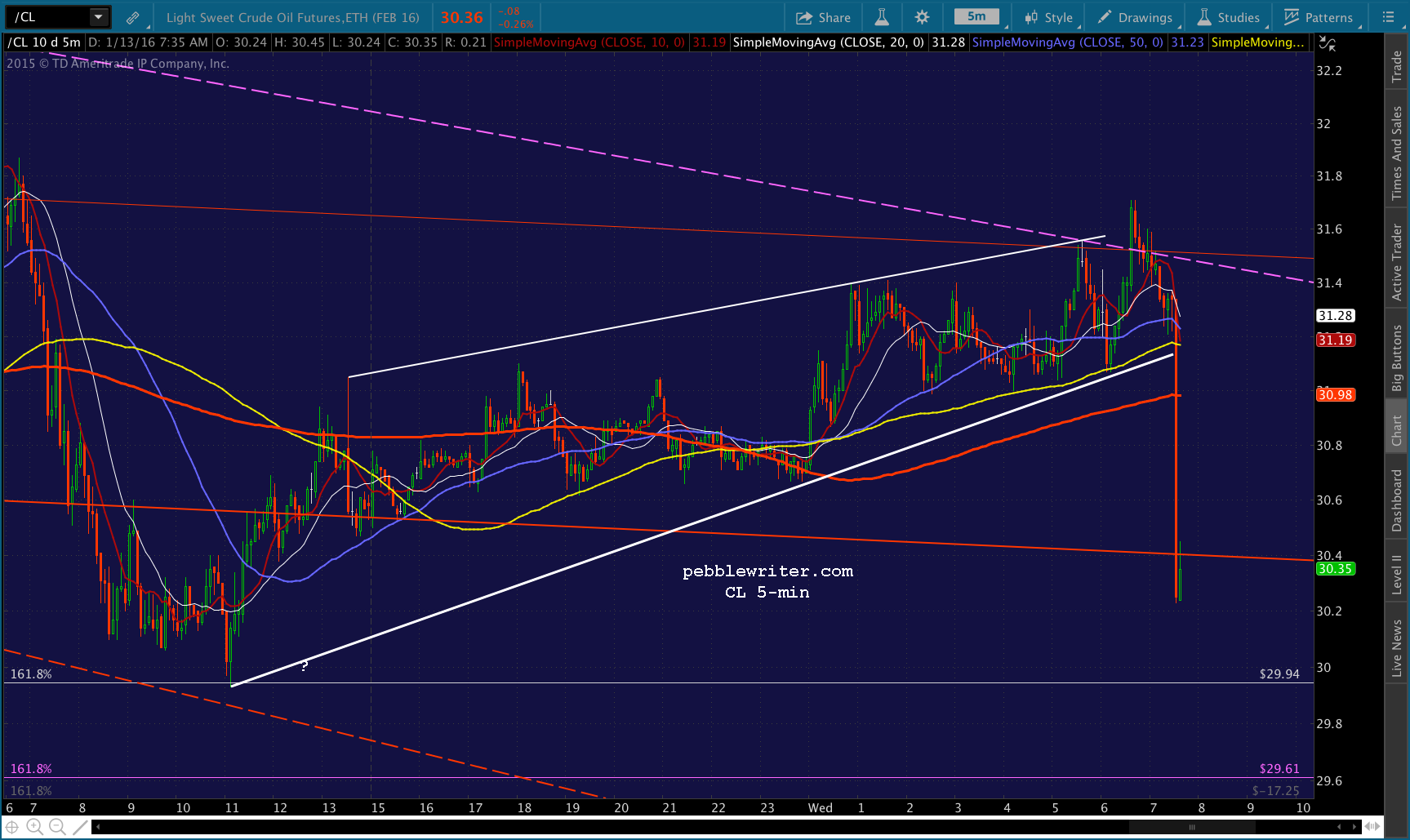Toggle the chart auto-scale arrows icon
Screen dimensions: 1410x840
click(1328, 43)
